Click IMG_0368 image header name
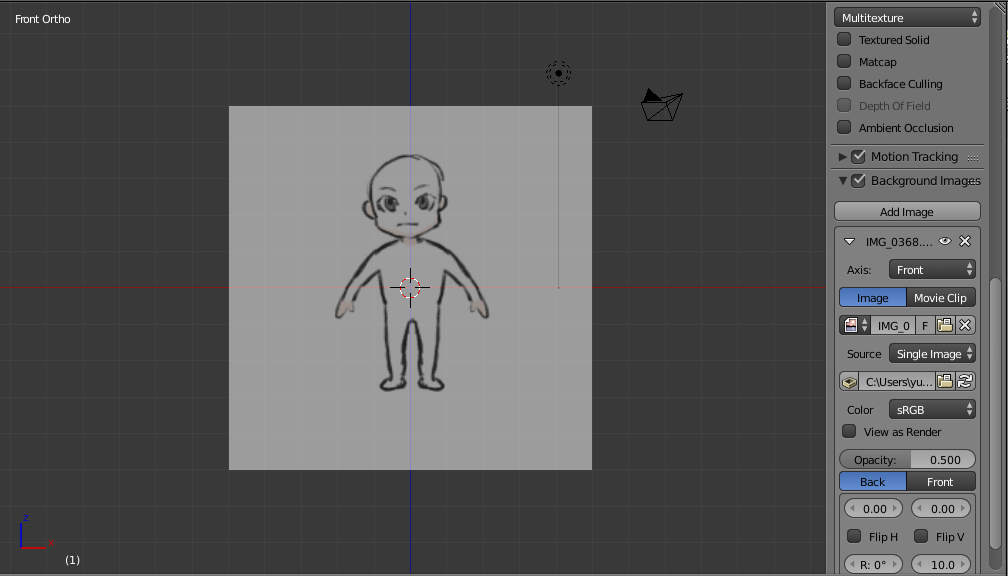The height and width of the screenshot is (576, 1008). (x=899, y=242)
